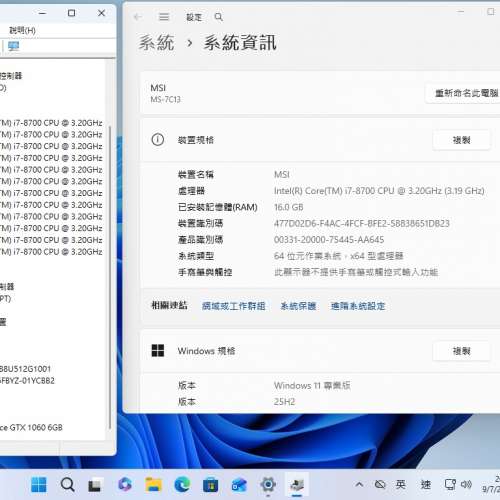Go back in the Settings window
The image size is (500, 500).
tap(138, 17)
